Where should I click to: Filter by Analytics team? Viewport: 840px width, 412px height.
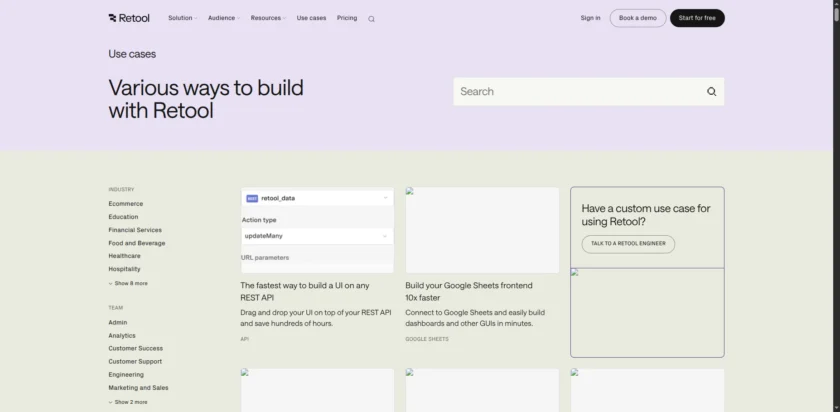point(122,336)
